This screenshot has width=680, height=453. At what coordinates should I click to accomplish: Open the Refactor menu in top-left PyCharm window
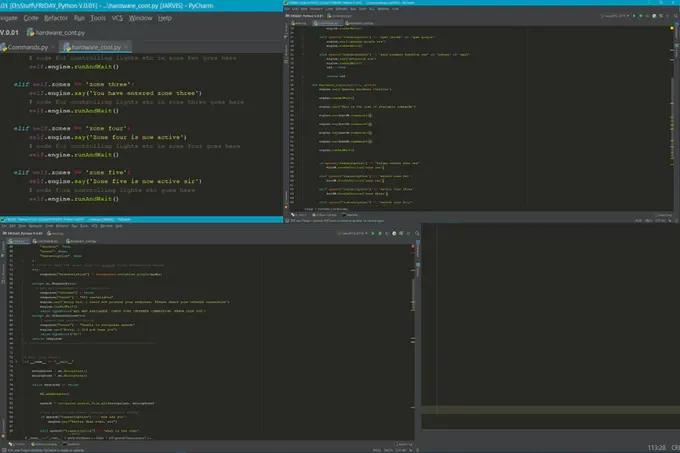click(56, 18)
